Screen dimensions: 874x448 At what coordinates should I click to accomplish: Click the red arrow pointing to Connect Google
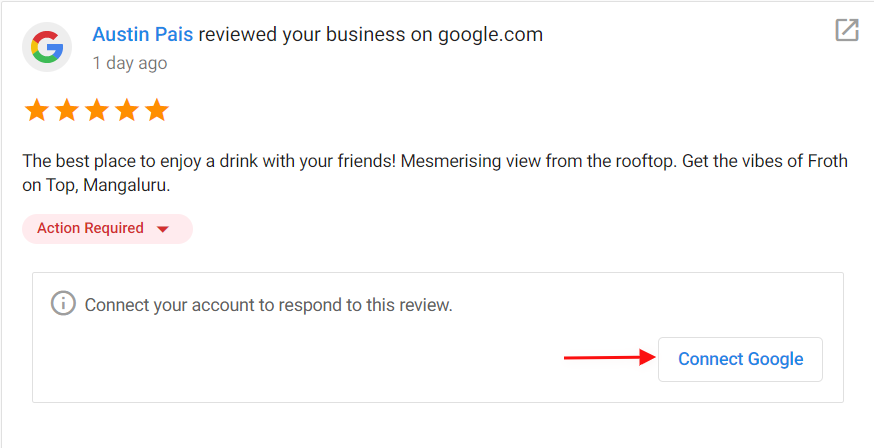point(610,357)
